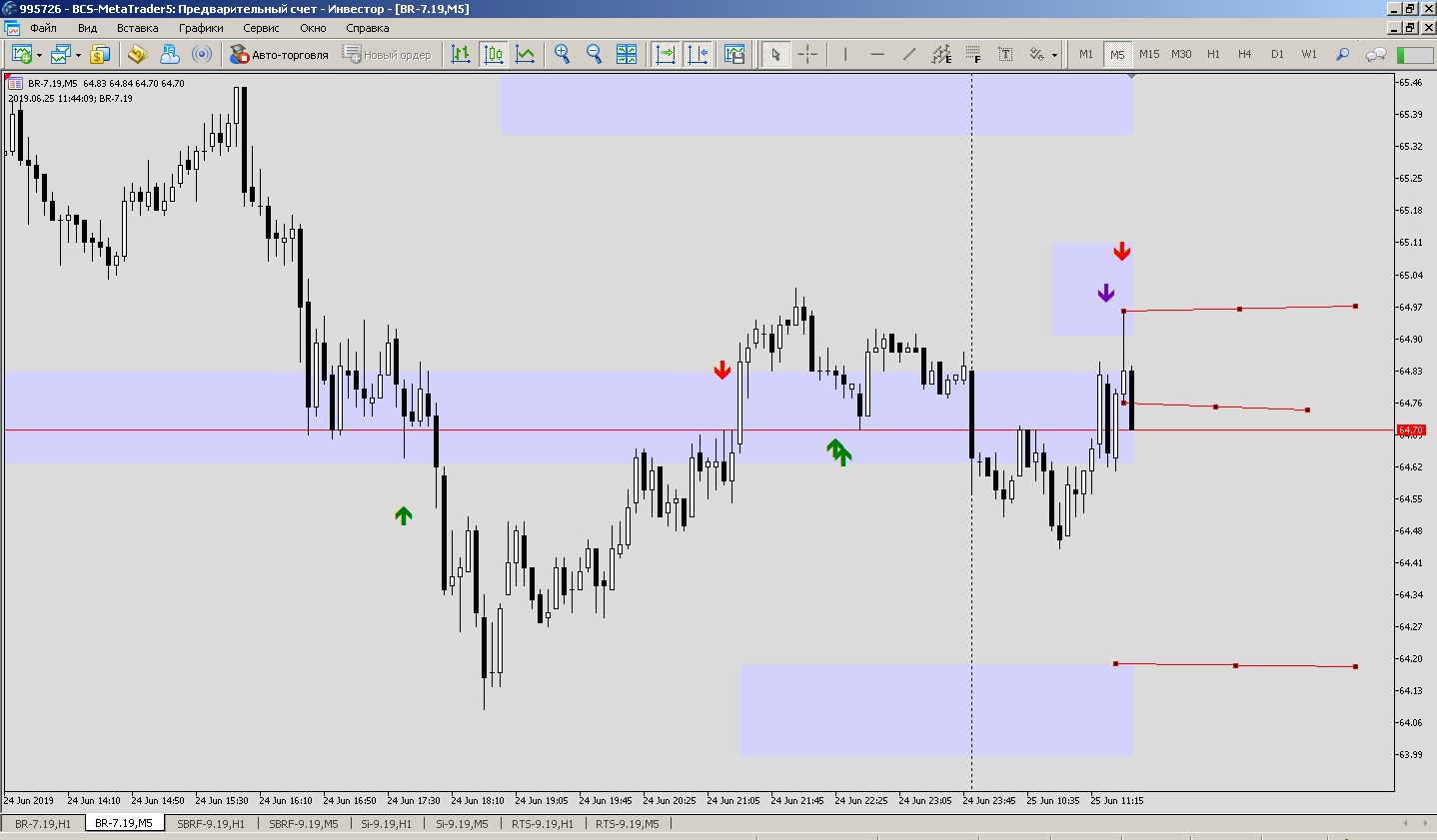1437x840 pixels.
Task: Select the lone green up arrow near 17:30
Action: click(x=403, y=515)
